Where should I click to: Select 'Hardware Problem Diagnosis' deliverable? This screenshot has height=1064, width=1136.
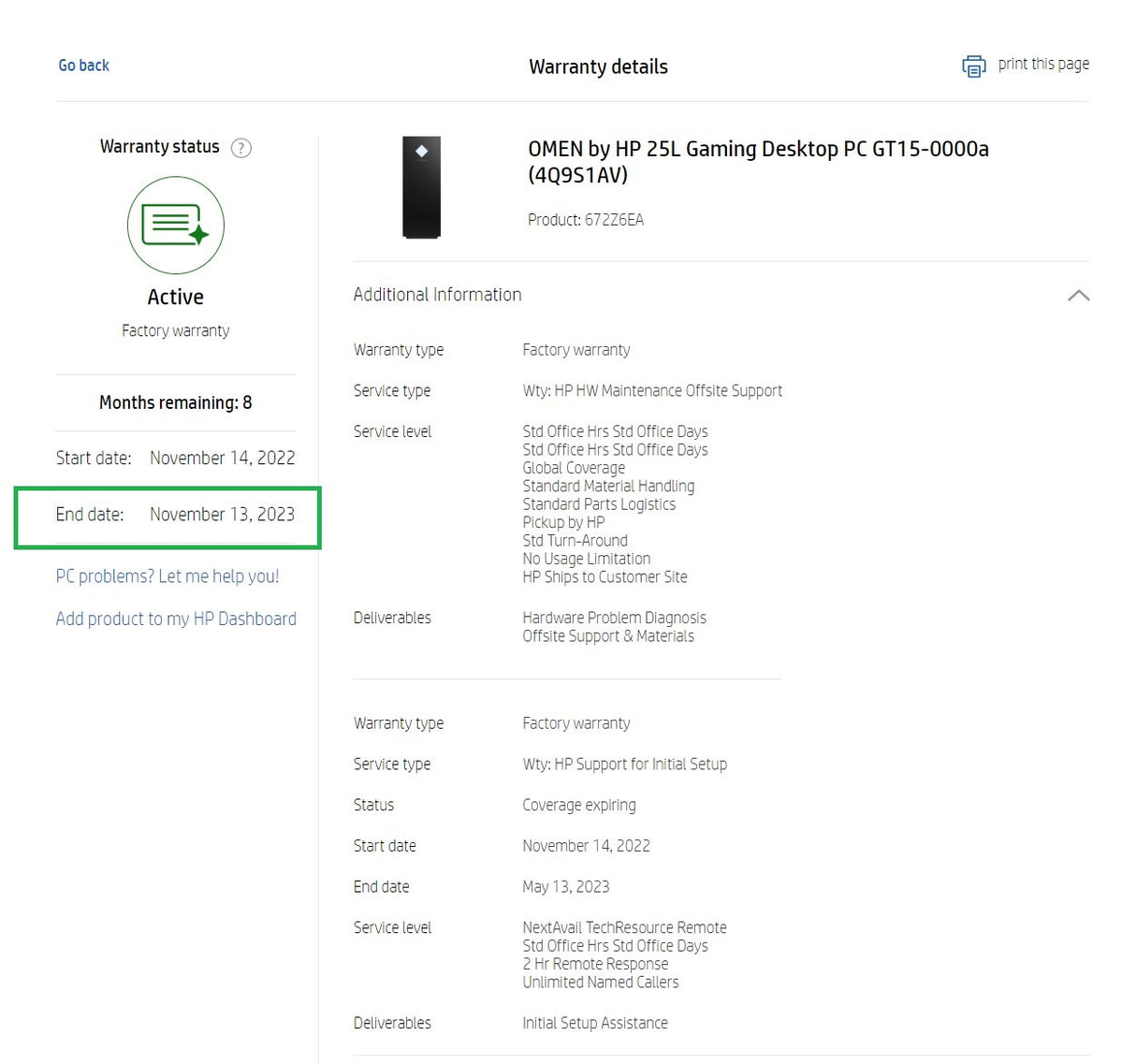[615, 618]
